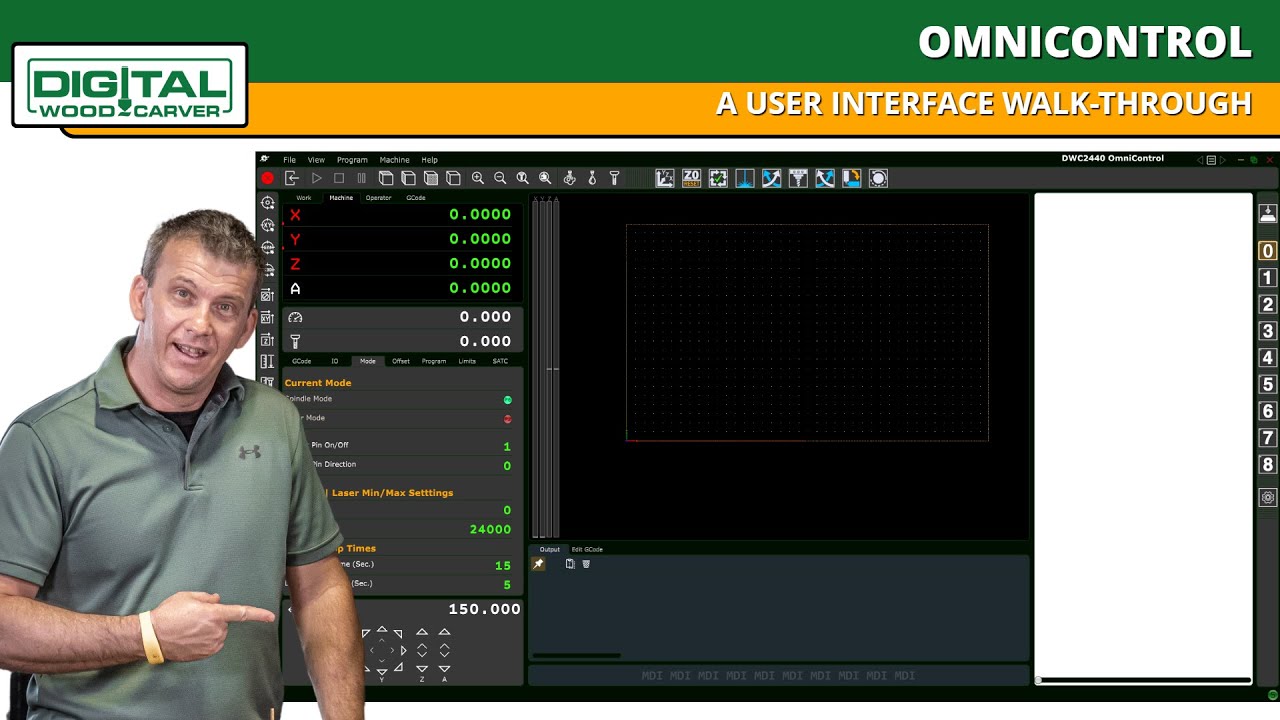Click the orange arrow toolbar icon
Screen dimensions: 1280x720
[851, 178]
